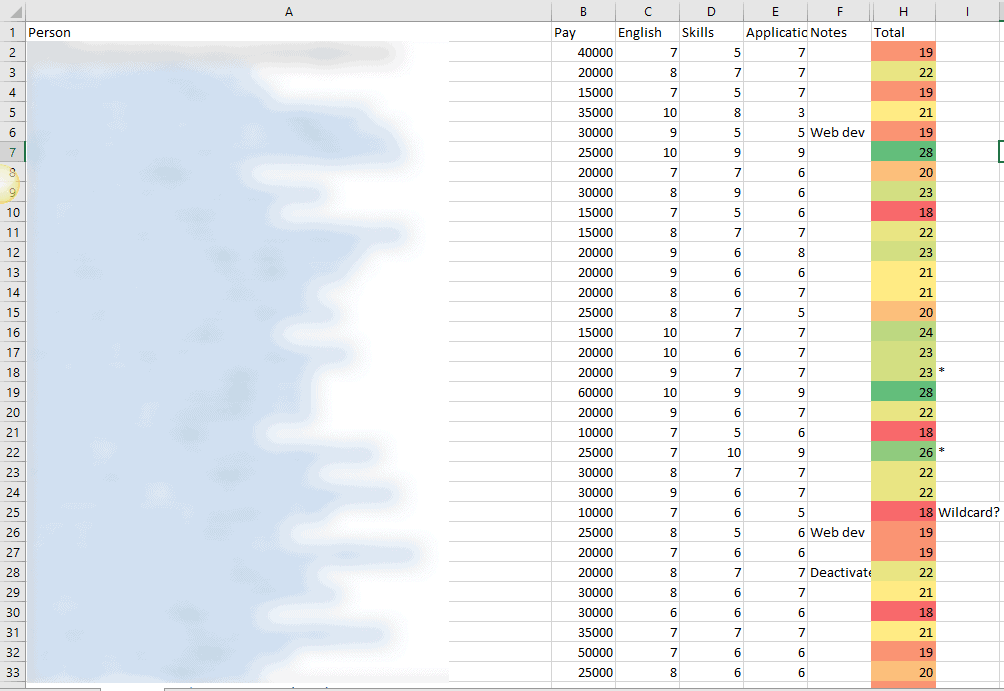Select column E header
This screenshot has height=691, width=1004.
tap(775, 11)
